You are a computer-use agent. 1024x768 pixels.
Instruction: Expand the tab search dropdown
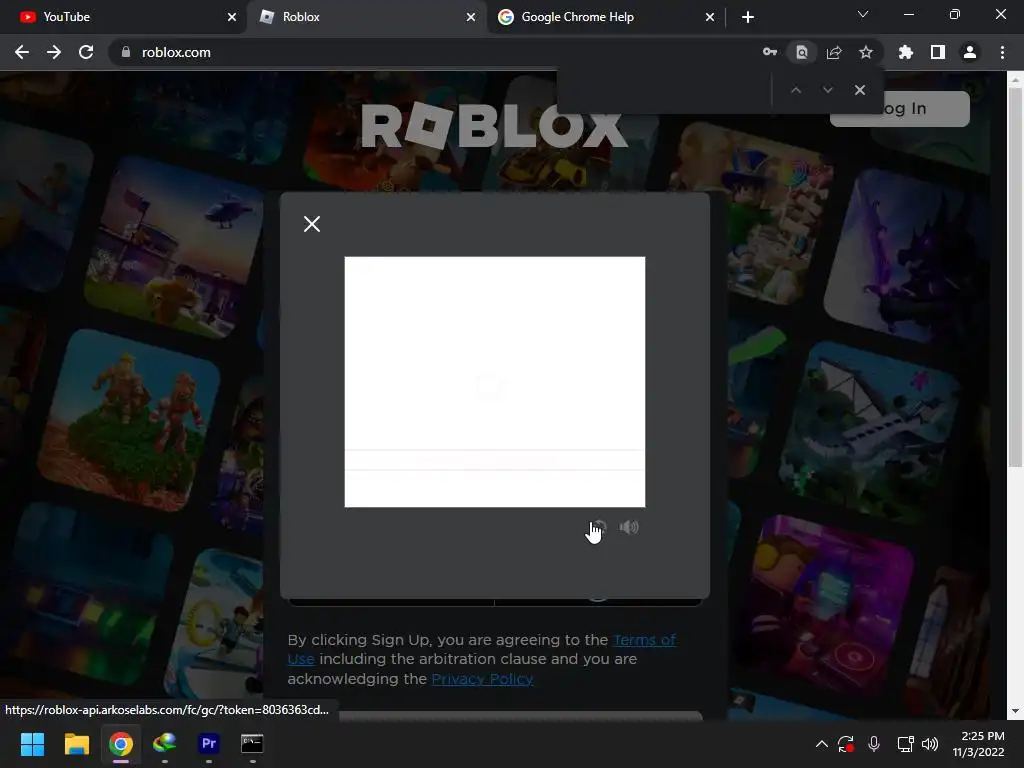click(863, 14)
